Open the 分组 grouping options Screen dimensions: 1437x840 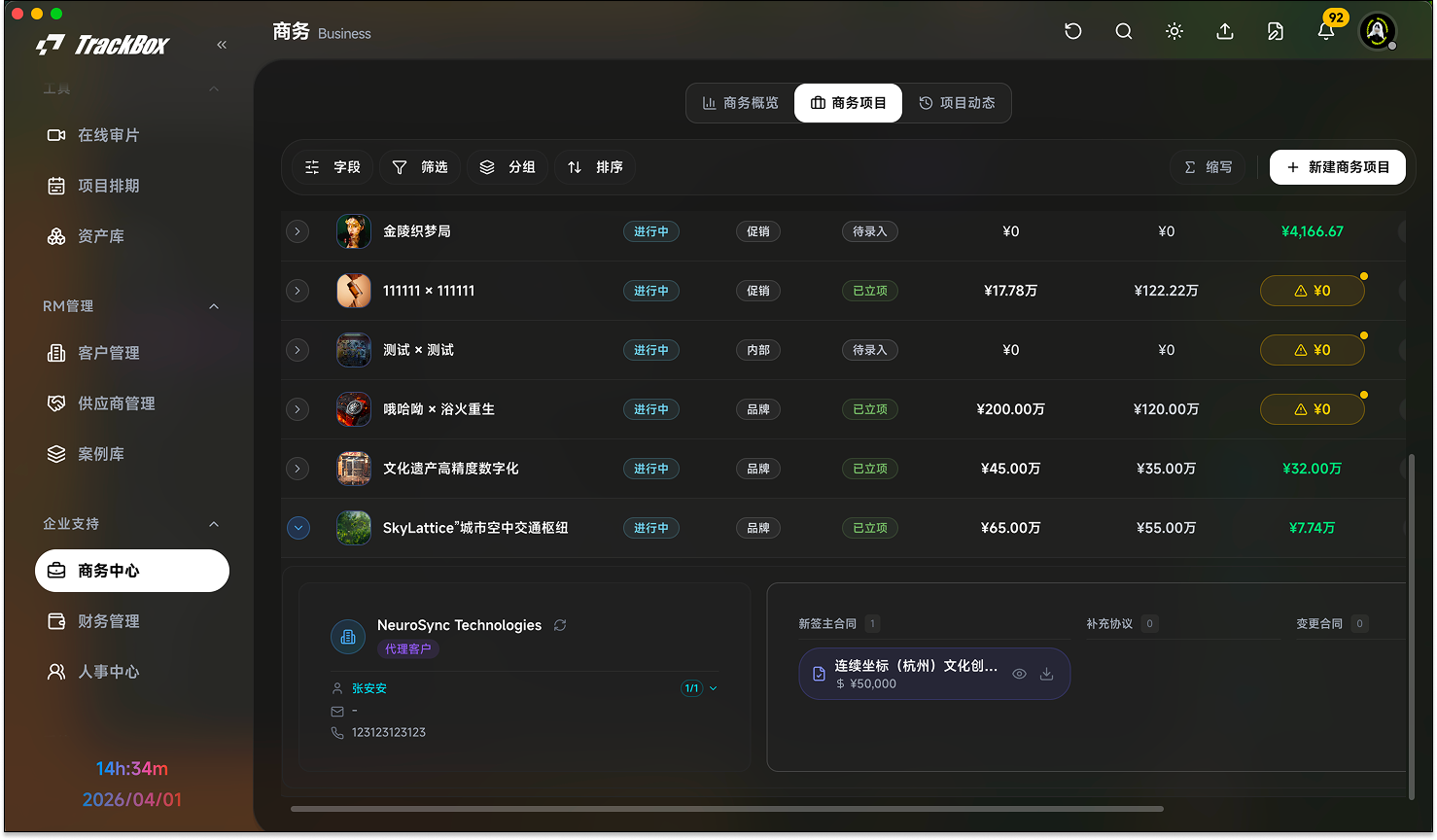[508, 167]
